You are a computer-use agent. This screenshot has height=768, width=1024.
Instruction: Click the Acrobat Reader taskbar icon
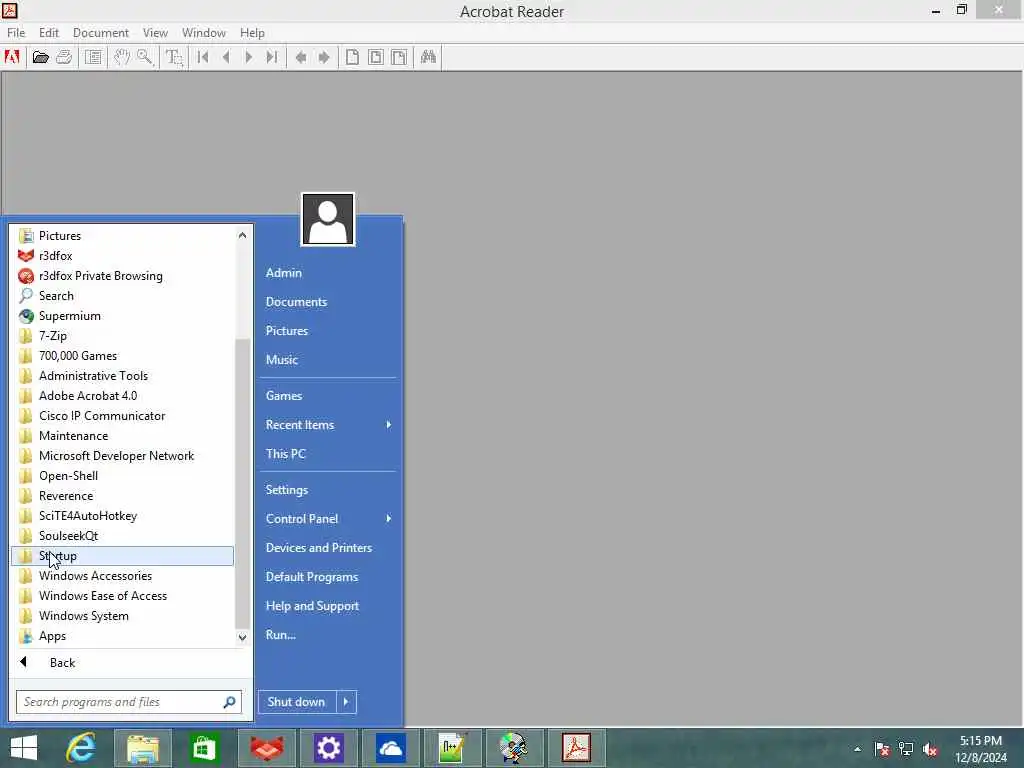577,748
